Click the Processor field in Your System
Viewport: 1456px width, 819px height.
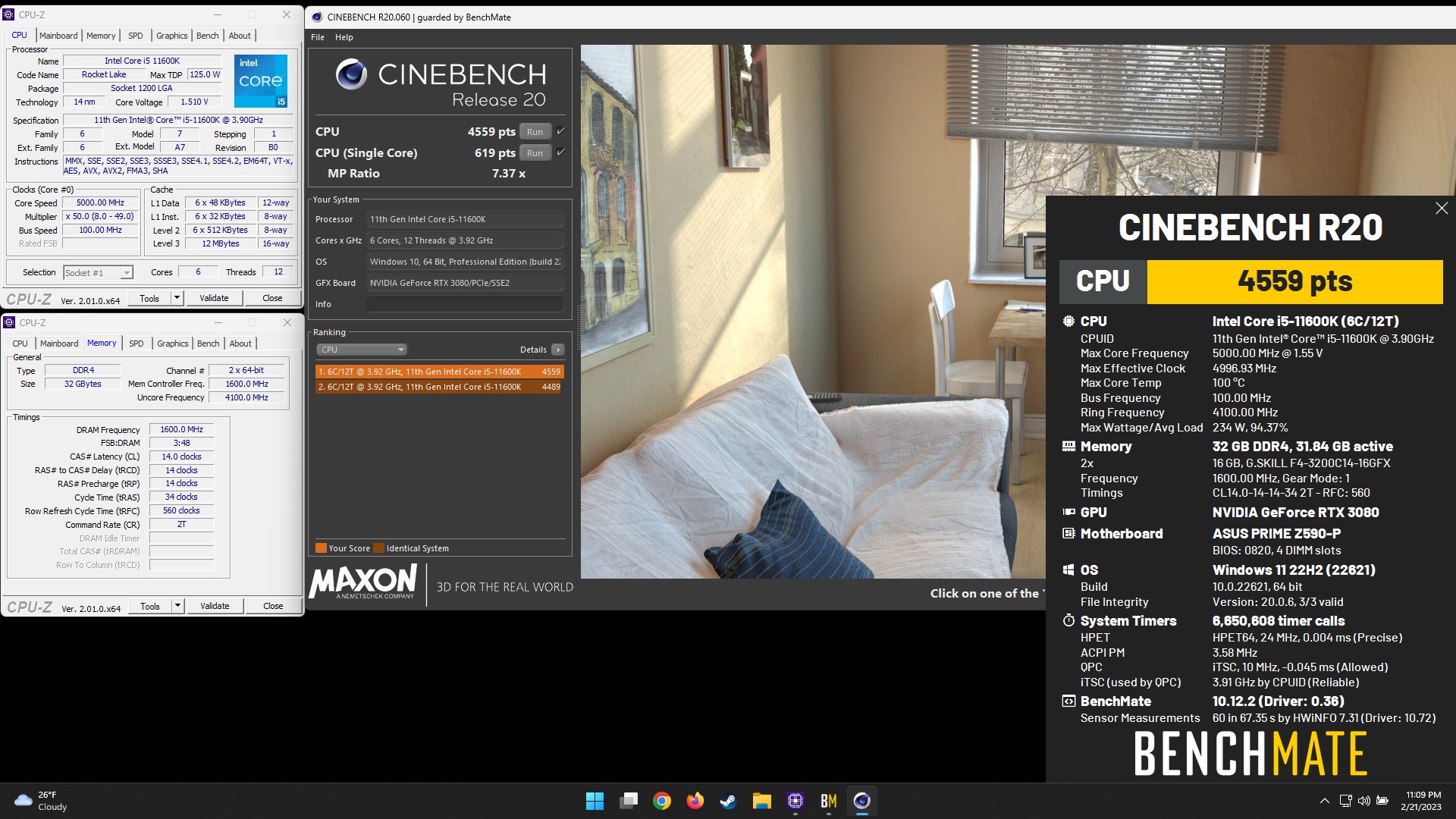point(465,219)
